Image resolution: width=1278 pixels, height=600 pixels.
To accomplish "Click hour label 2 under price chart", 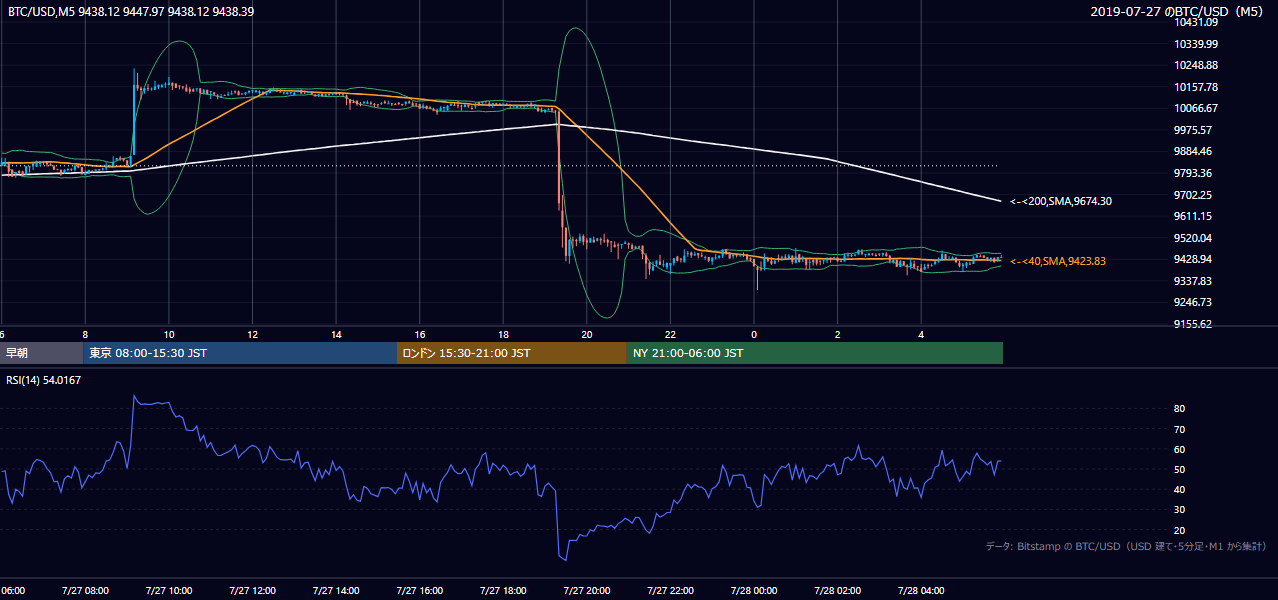I will (838, 334).
